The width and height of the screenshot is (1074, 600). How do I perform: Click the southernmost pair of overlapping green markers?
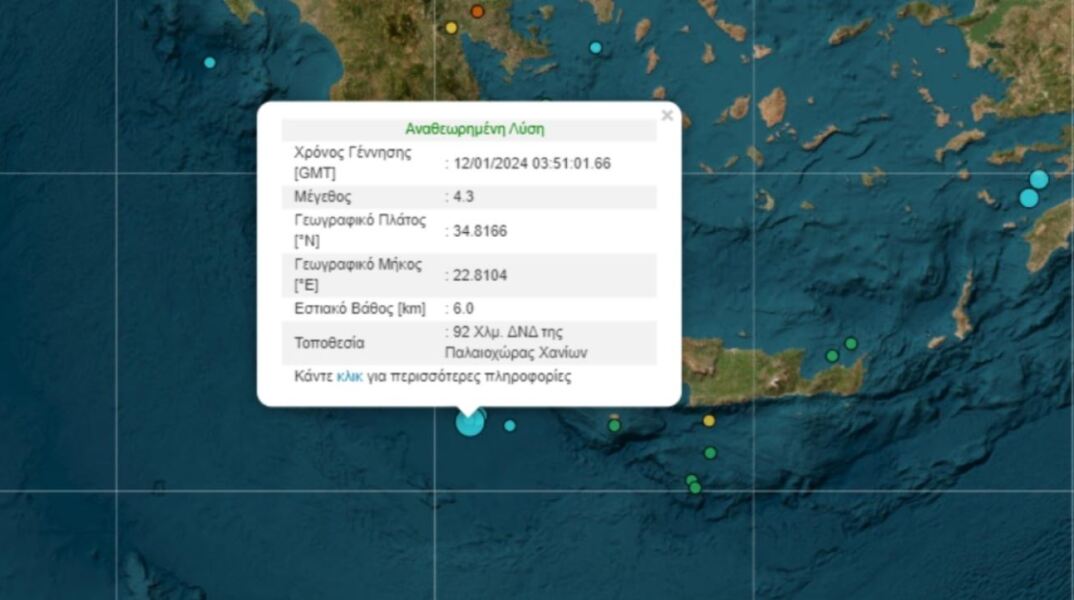point(694,486)
